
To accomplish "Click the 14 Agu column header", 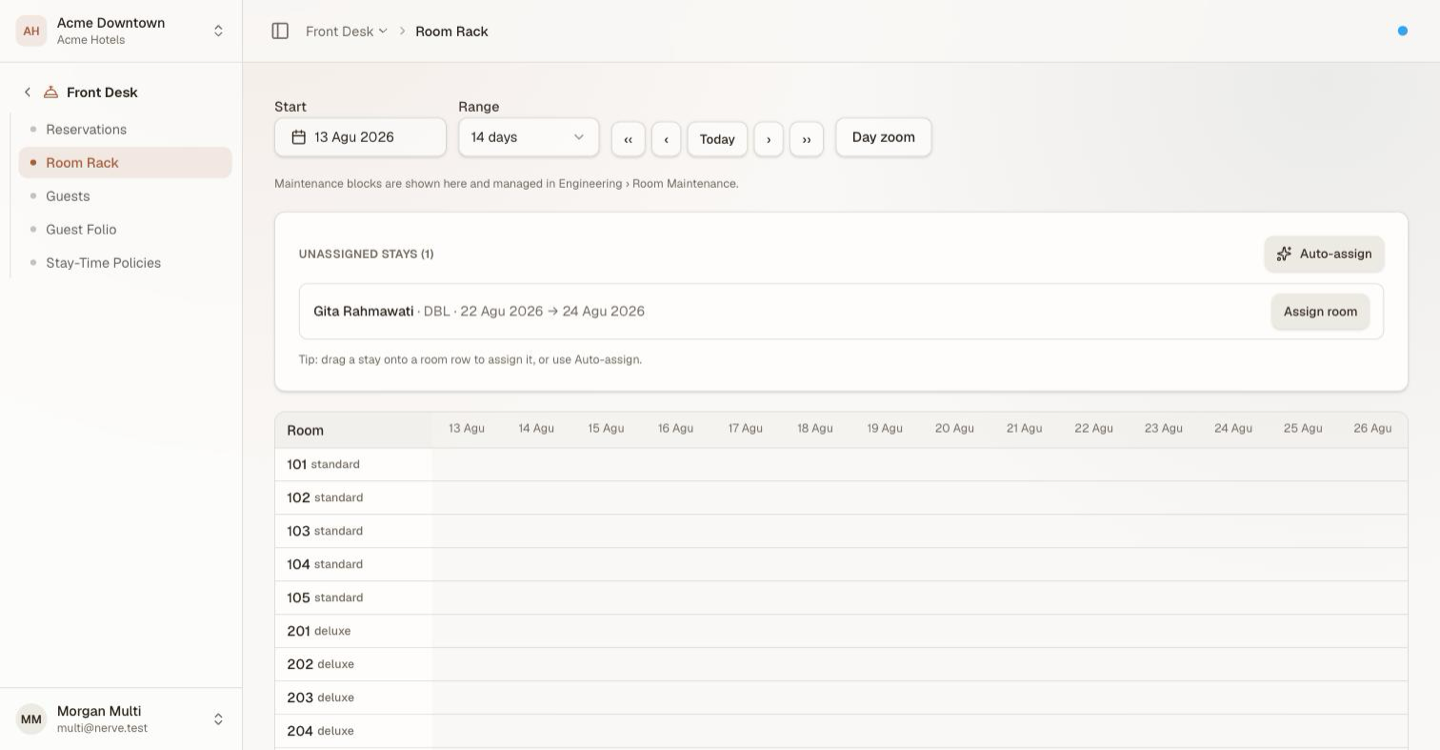I will pos(536,428).
